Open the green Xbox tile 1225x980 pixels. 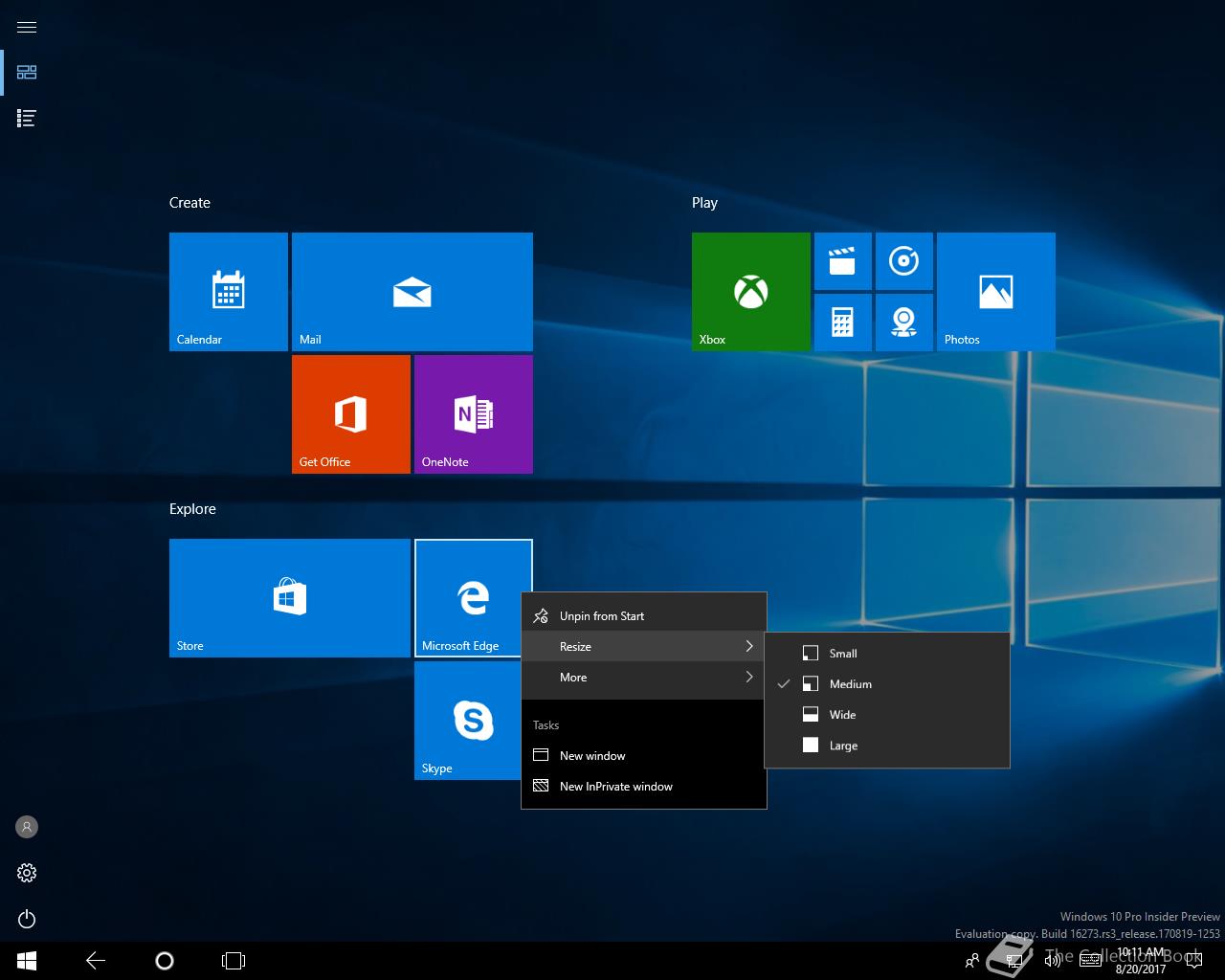click(x=751, y=292)
